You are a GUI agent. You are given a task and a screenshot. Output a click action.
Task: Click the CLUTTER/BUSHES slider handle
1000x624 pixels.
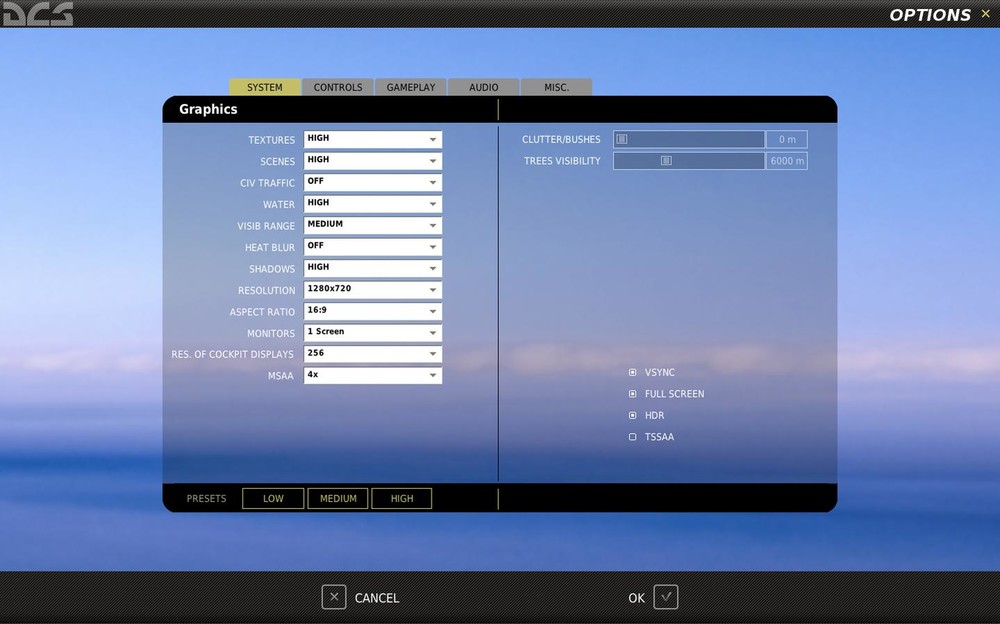622,139
